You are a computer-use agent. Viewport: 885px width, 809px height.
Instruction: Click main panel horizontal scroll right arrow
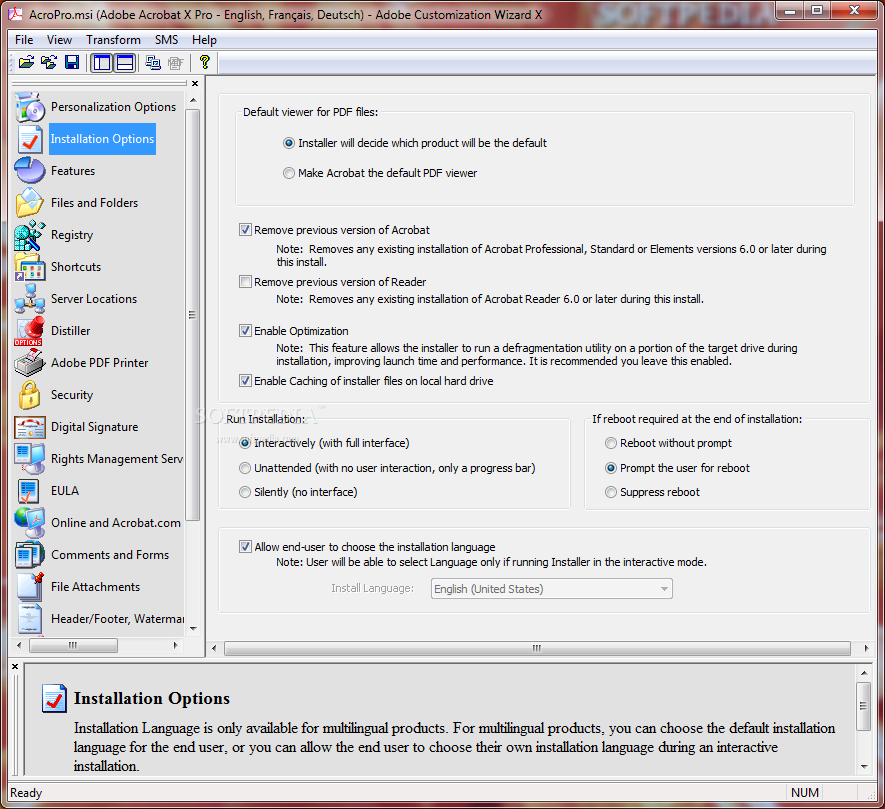(866, 648)
